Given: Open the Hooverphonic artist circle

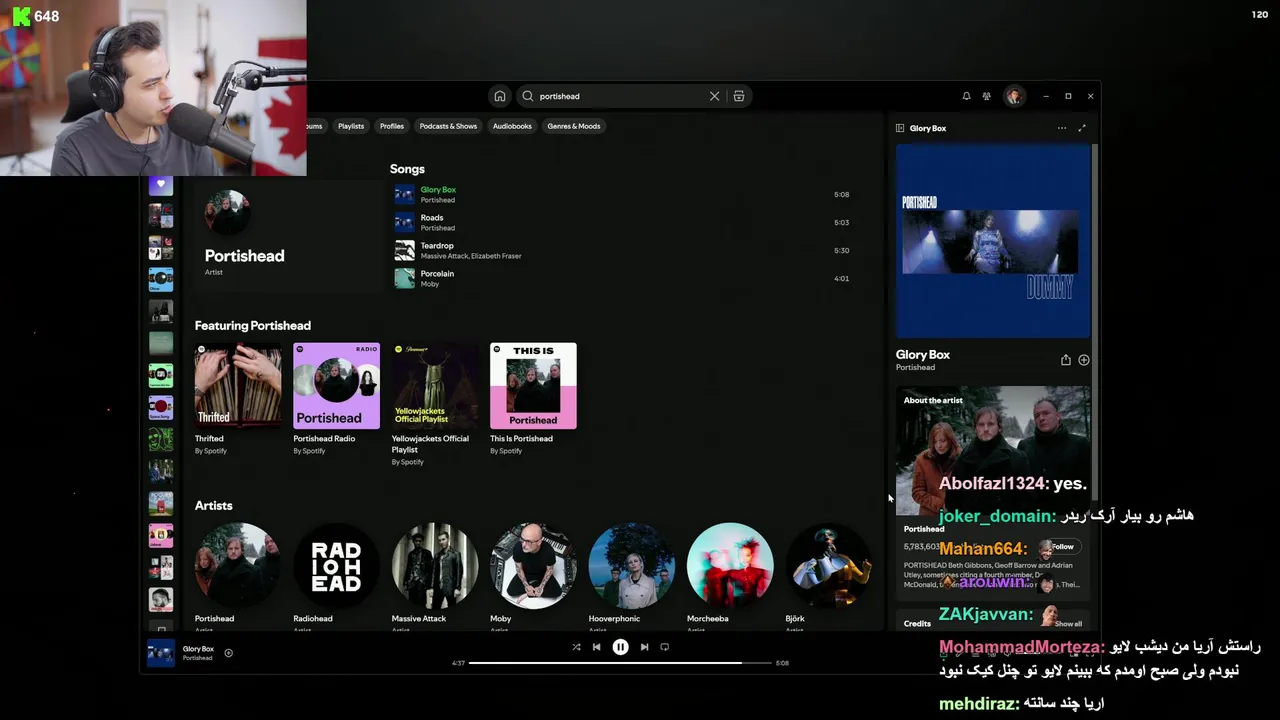Looking at the screenshot, I should (631, 566).
